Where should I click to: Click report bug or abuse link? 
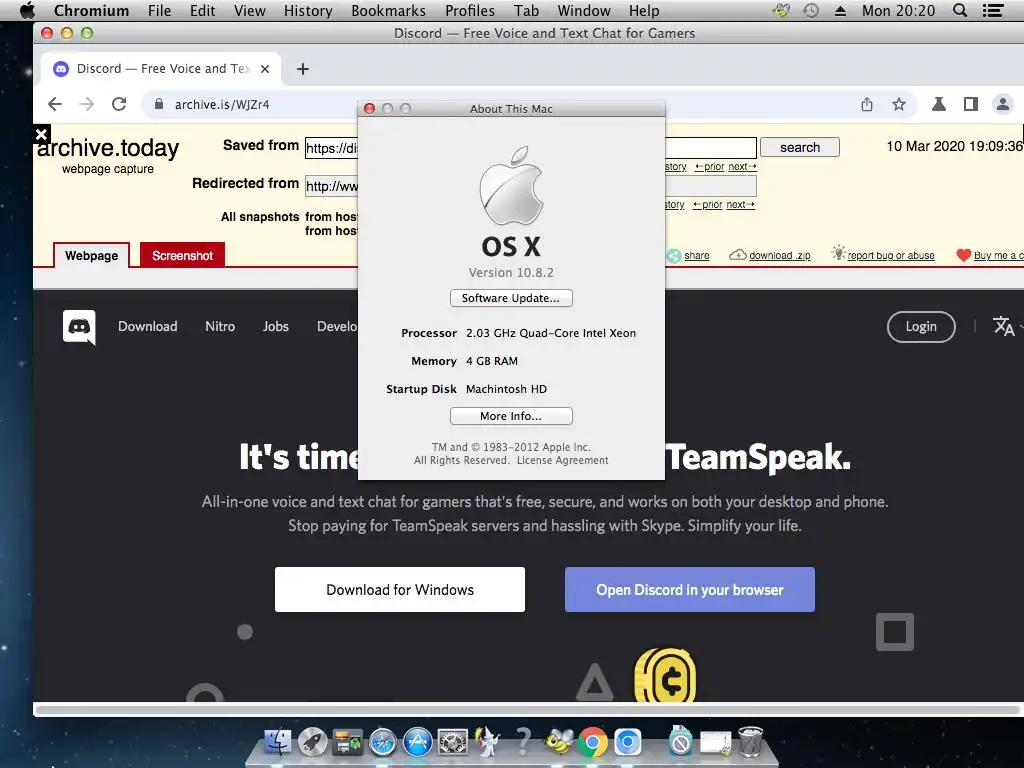[891, 255]
